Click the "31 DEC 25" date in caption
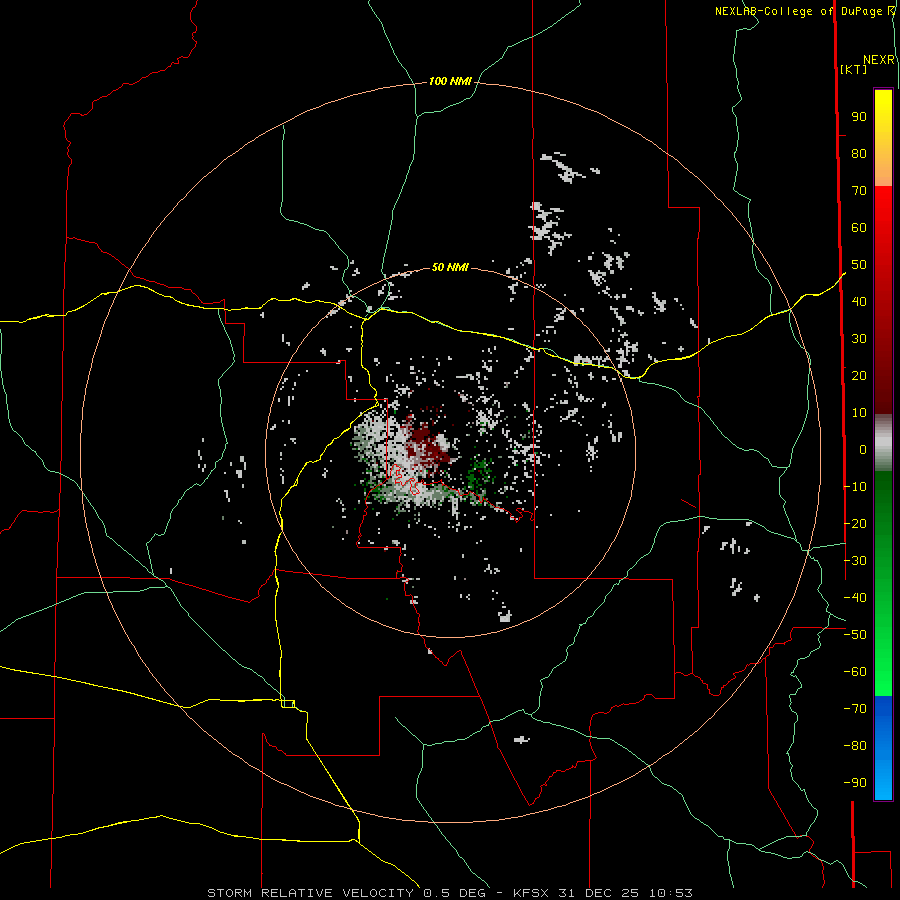Image resolution: width=900 pixels, height=900 pixels. [599, 893]
